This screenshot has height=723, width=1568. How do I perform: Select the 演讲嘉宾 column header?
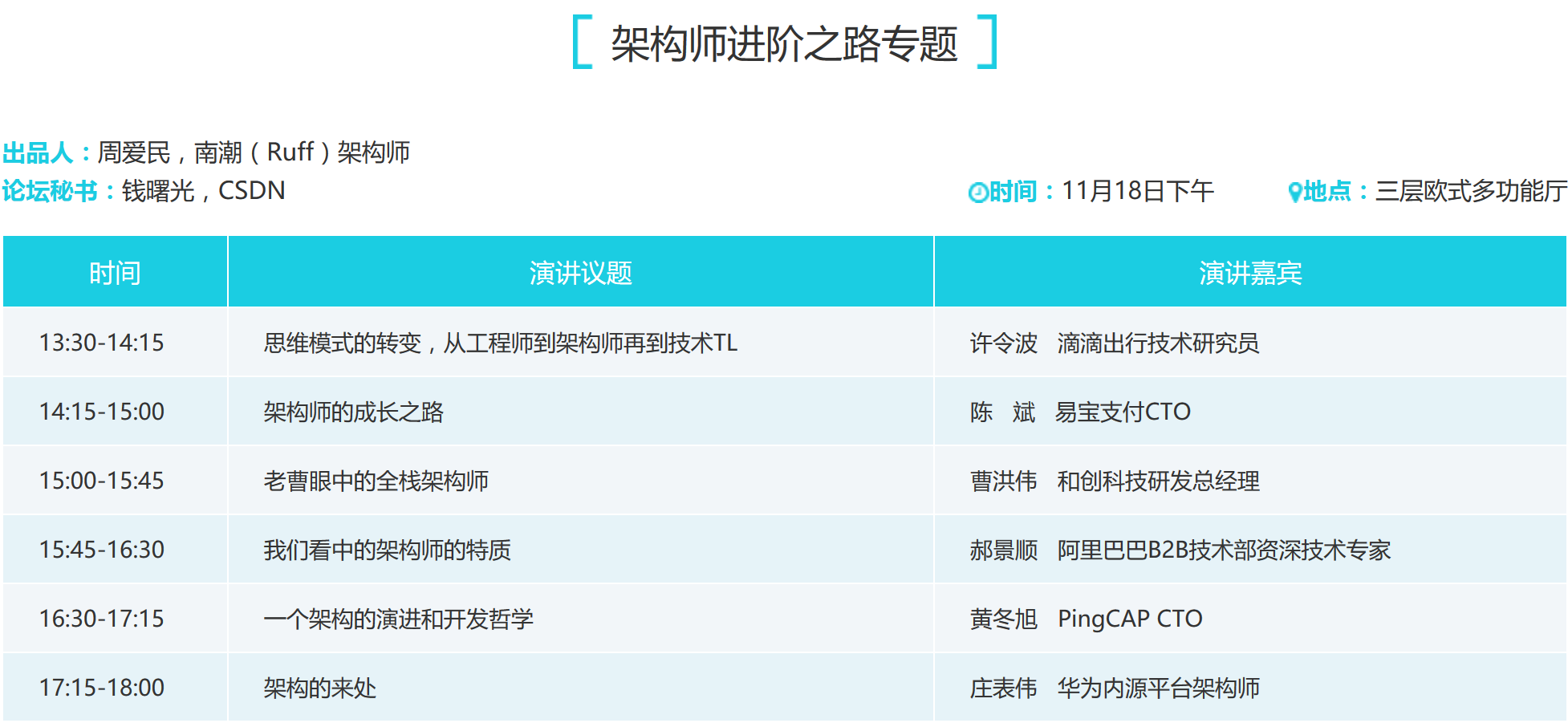pyautogui.click(x=1250, y=272)
